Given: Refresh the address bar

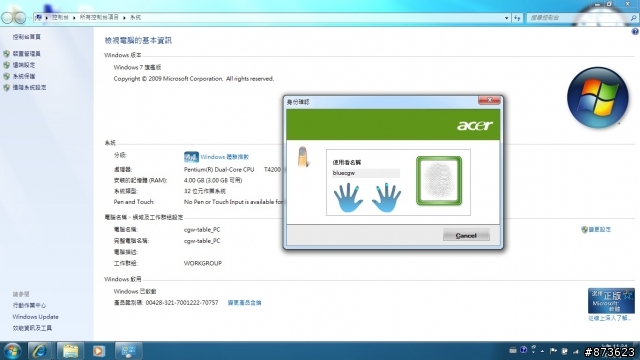Looking at the screenshot, I should point(517,18).
